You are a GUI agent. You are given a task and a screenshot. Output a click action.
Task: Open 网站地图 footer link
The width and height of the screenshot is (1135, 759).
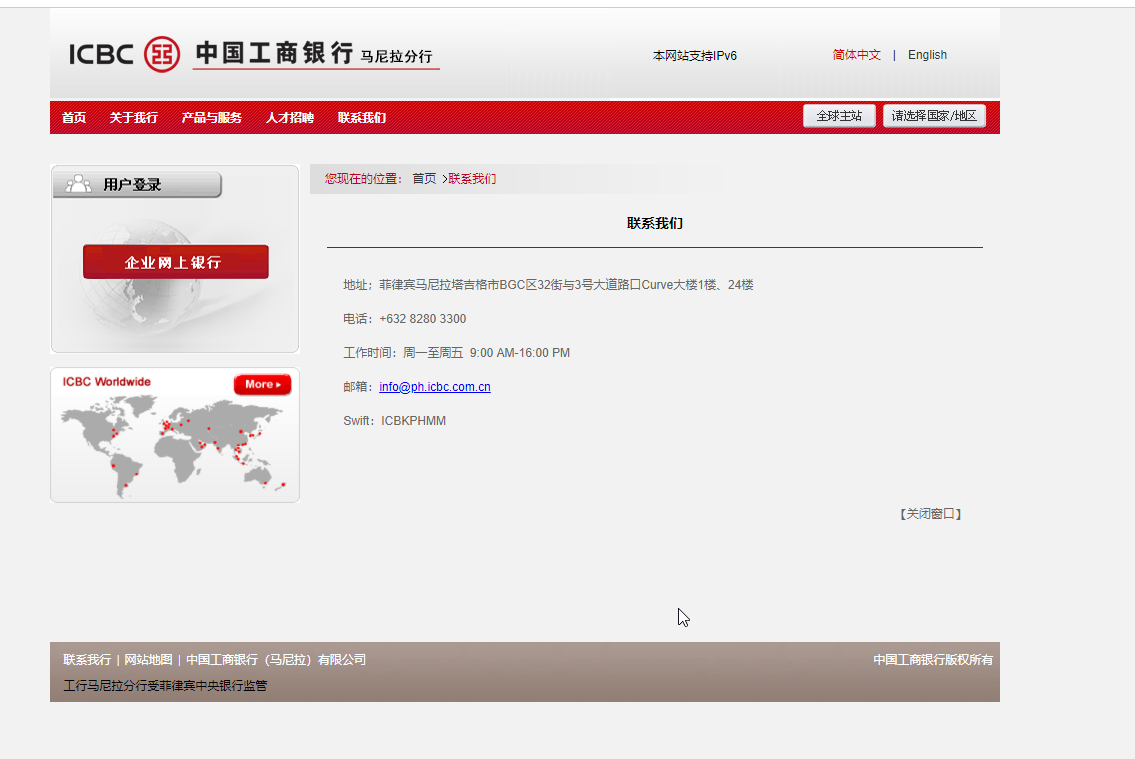pyautogui.click(x=148, y=660)
